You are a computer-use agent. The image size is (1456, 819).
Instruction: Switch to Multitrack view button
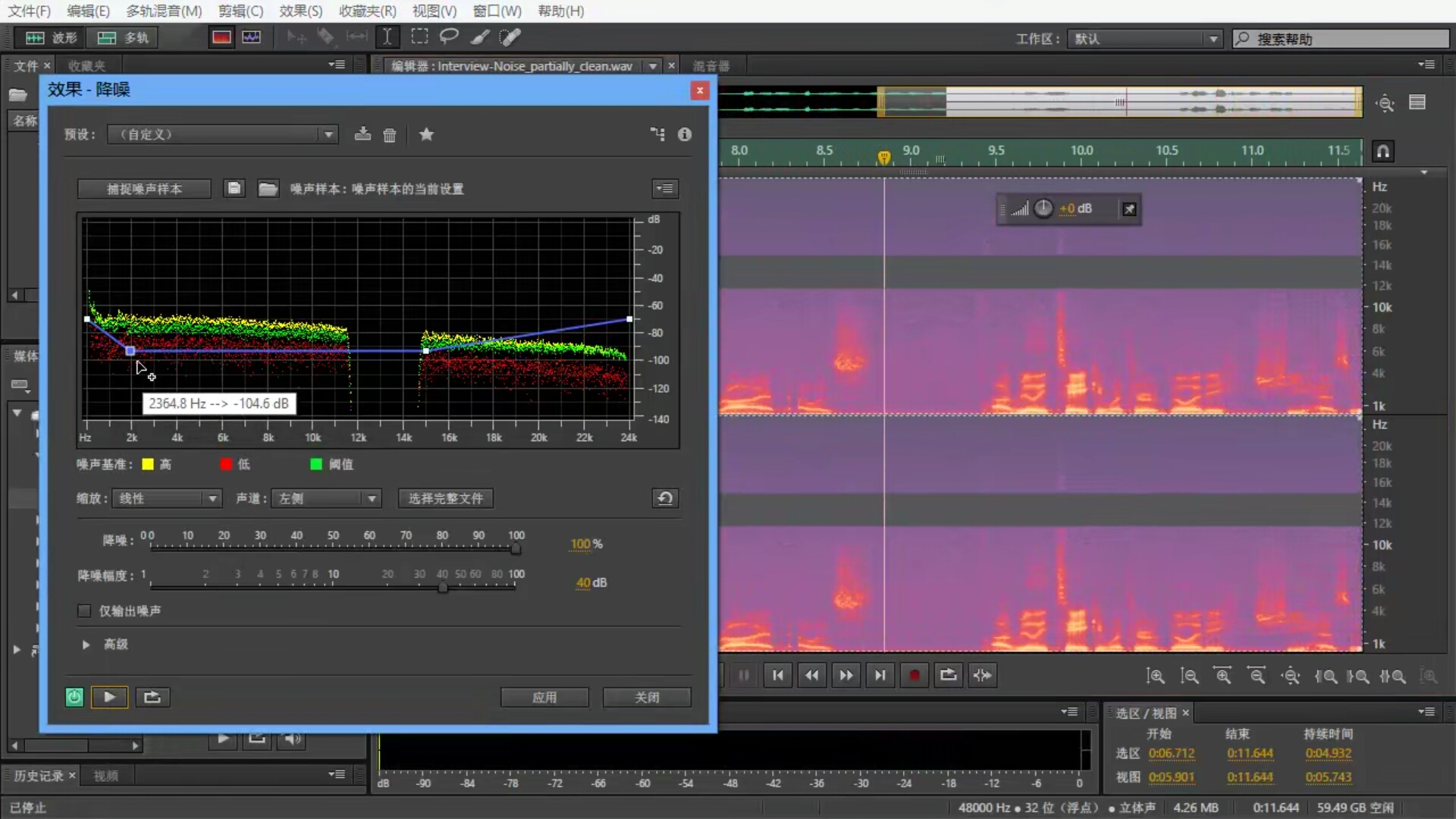123,37
